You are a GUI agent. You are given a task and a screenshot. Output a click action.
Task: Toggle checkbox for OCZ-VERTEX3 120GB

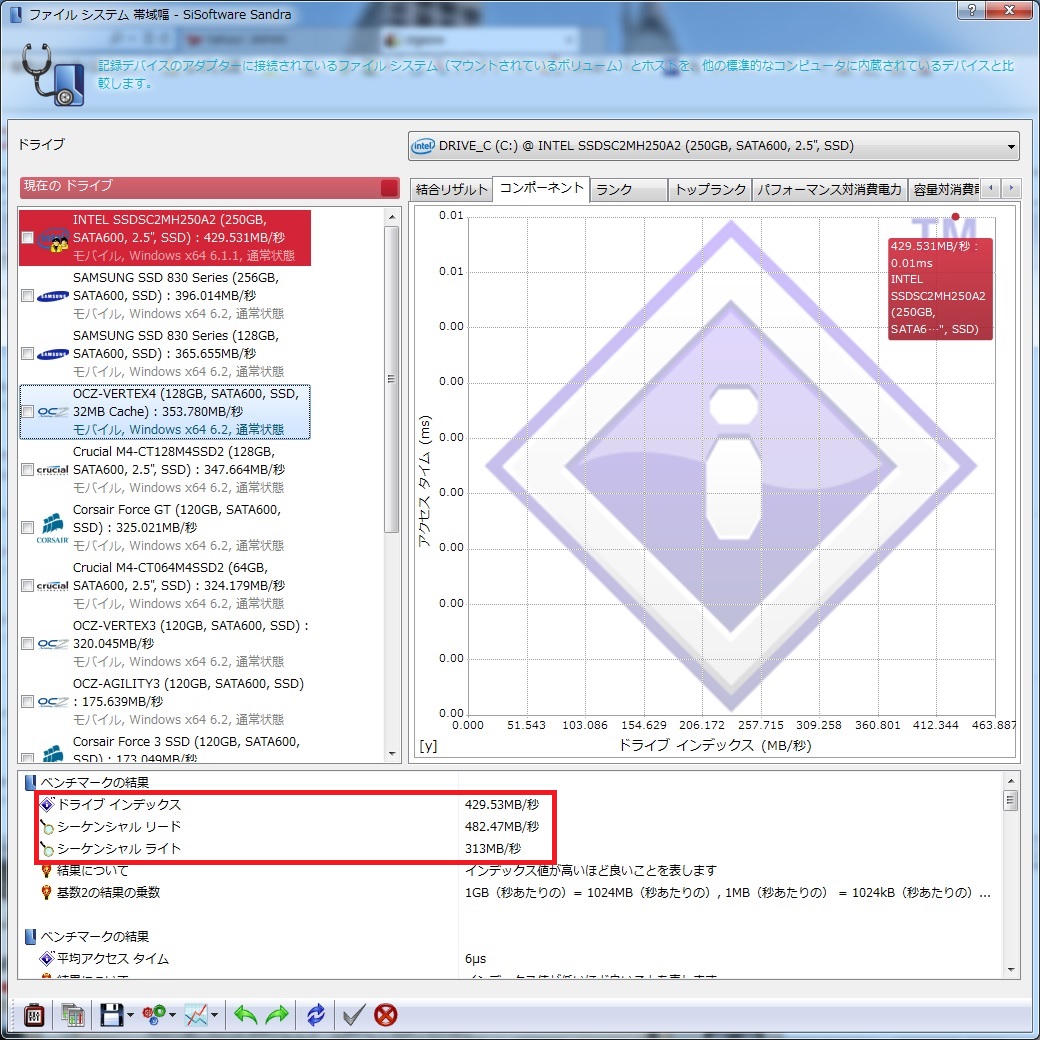pos(27,643)
